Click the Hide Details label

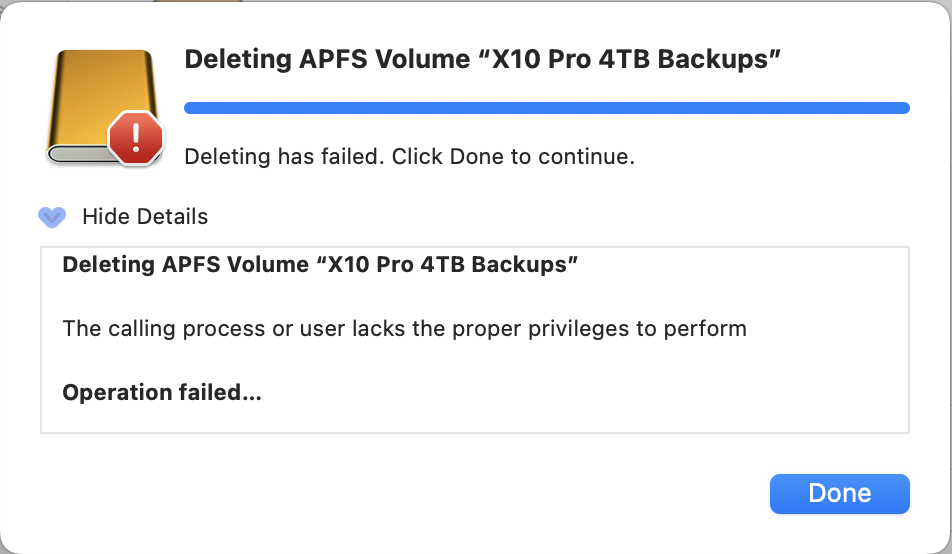pos(145,216)
